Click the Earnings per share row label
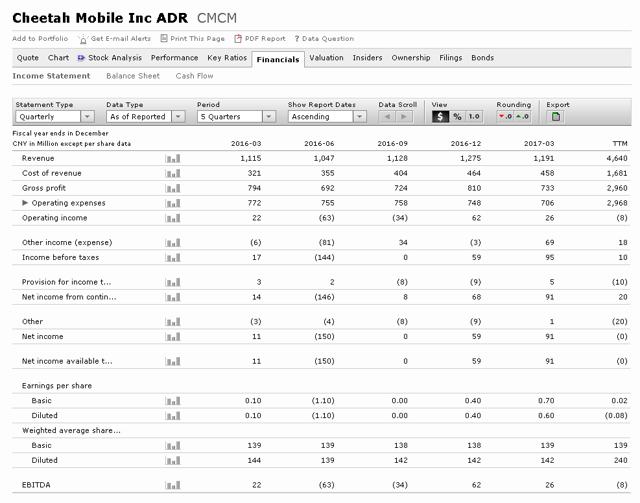Viewport: 640px width, 503px height. coord(57,386)
